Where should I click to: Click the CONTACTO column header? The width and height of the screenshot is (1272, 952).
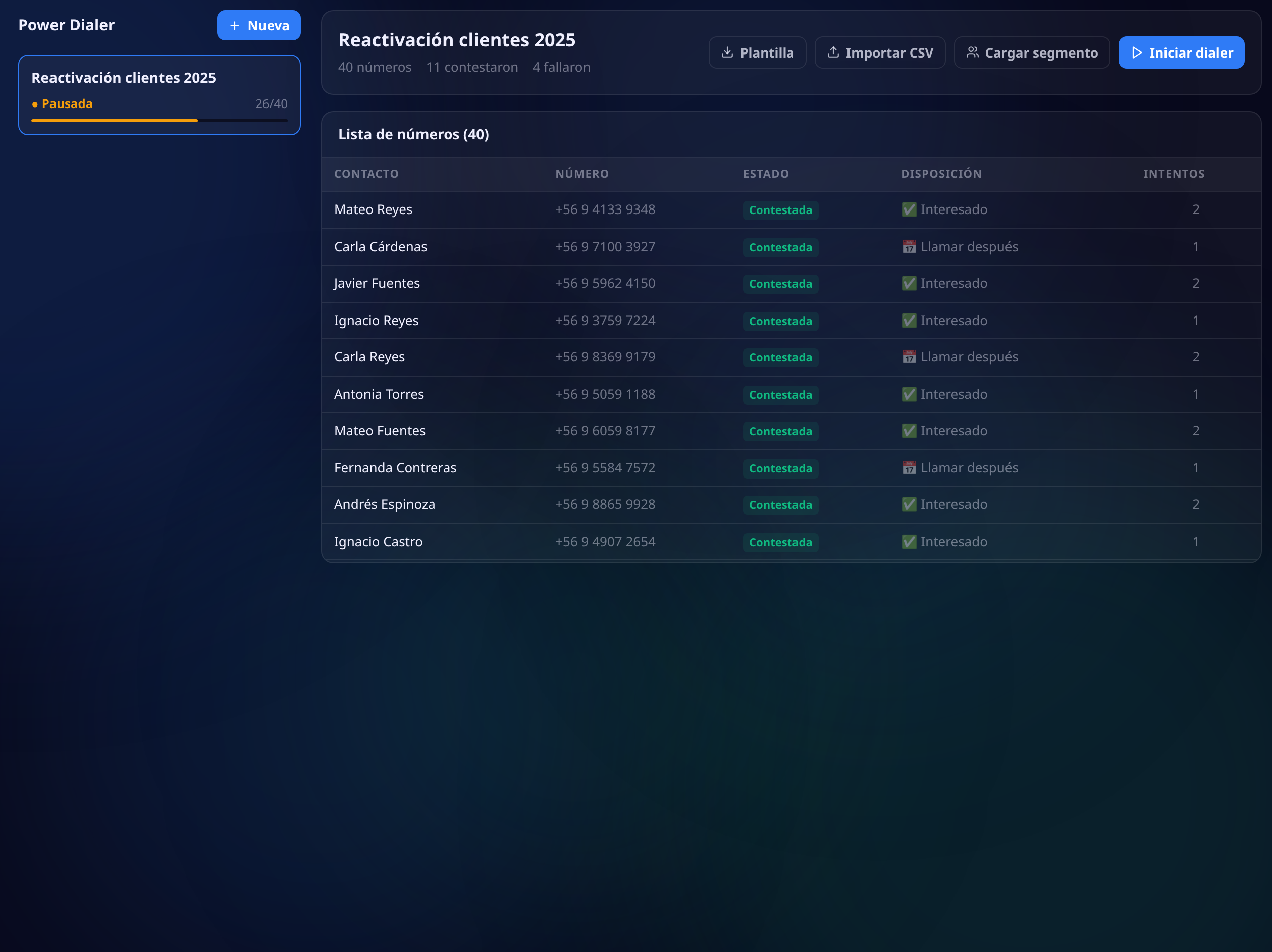pos(366,174)
